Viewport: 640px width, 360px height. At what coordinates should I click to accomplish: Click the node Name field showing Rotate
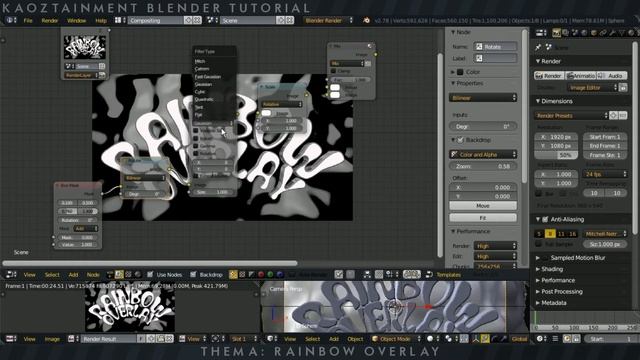tap(495, 47)
